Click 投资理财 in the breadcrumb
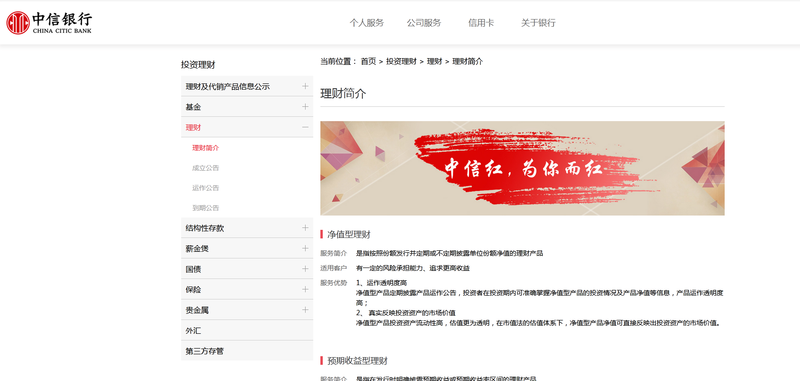The width and height of the screenshot is (800, 381). pyautogui.click(x=401, y=61)
